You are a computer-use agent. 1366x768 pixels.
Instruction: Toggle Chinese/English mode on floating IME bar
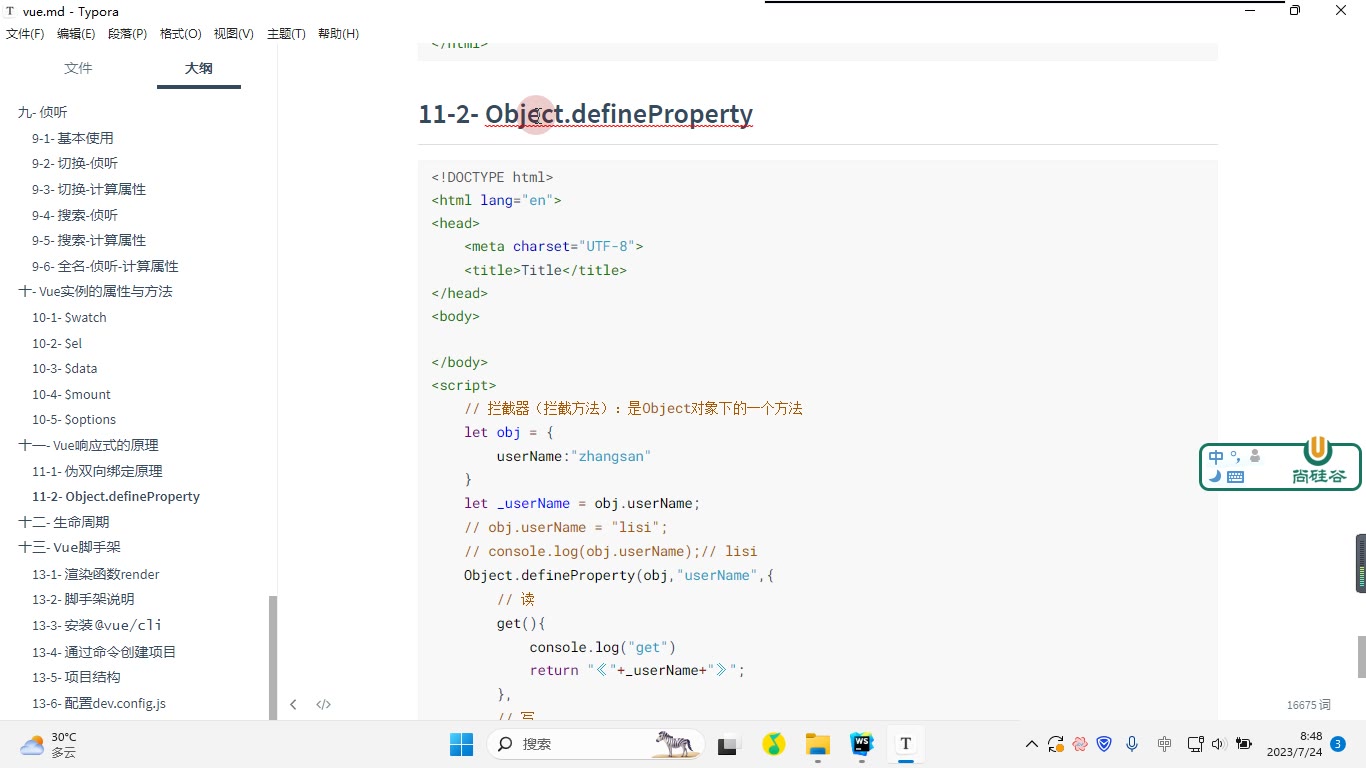[1216, 457]
